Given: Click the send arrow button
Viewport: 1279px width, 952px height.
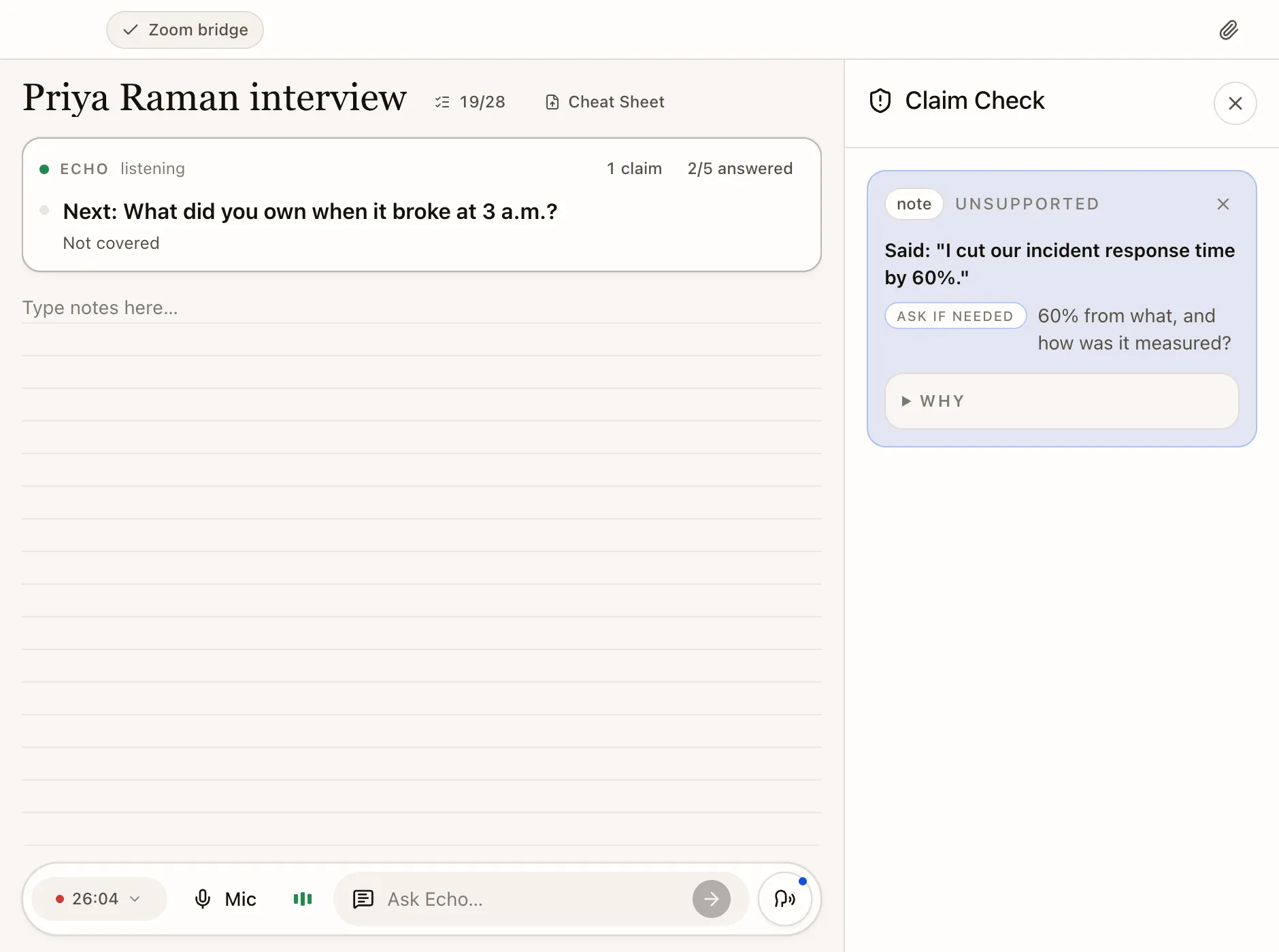Looking at the screenshot, I should click(712, 899).
